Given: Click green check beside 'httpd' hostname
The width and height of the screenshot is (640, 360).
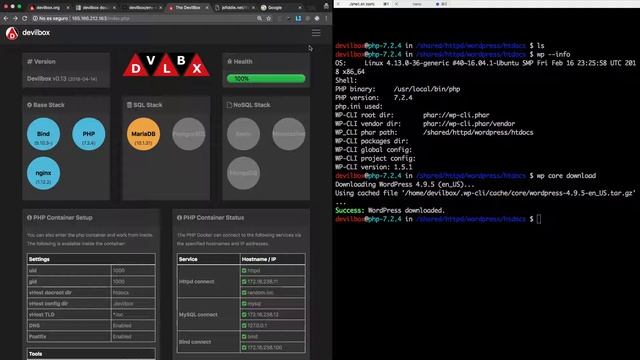Looking at the screenshot, I should pyautogui.click(x=244, y=270).
